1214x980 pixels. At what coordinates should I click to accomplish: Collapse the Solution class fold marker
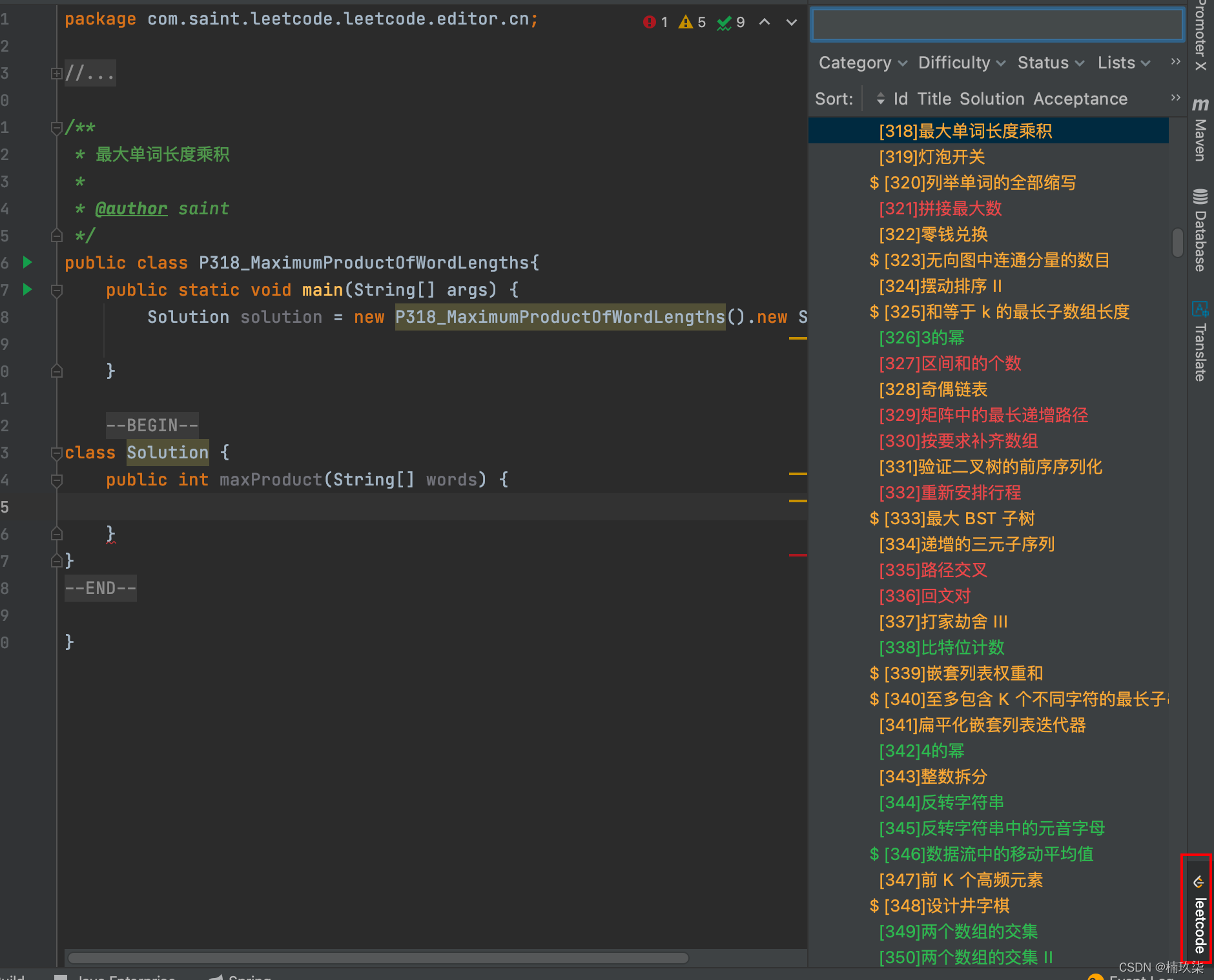click(56, 453)
